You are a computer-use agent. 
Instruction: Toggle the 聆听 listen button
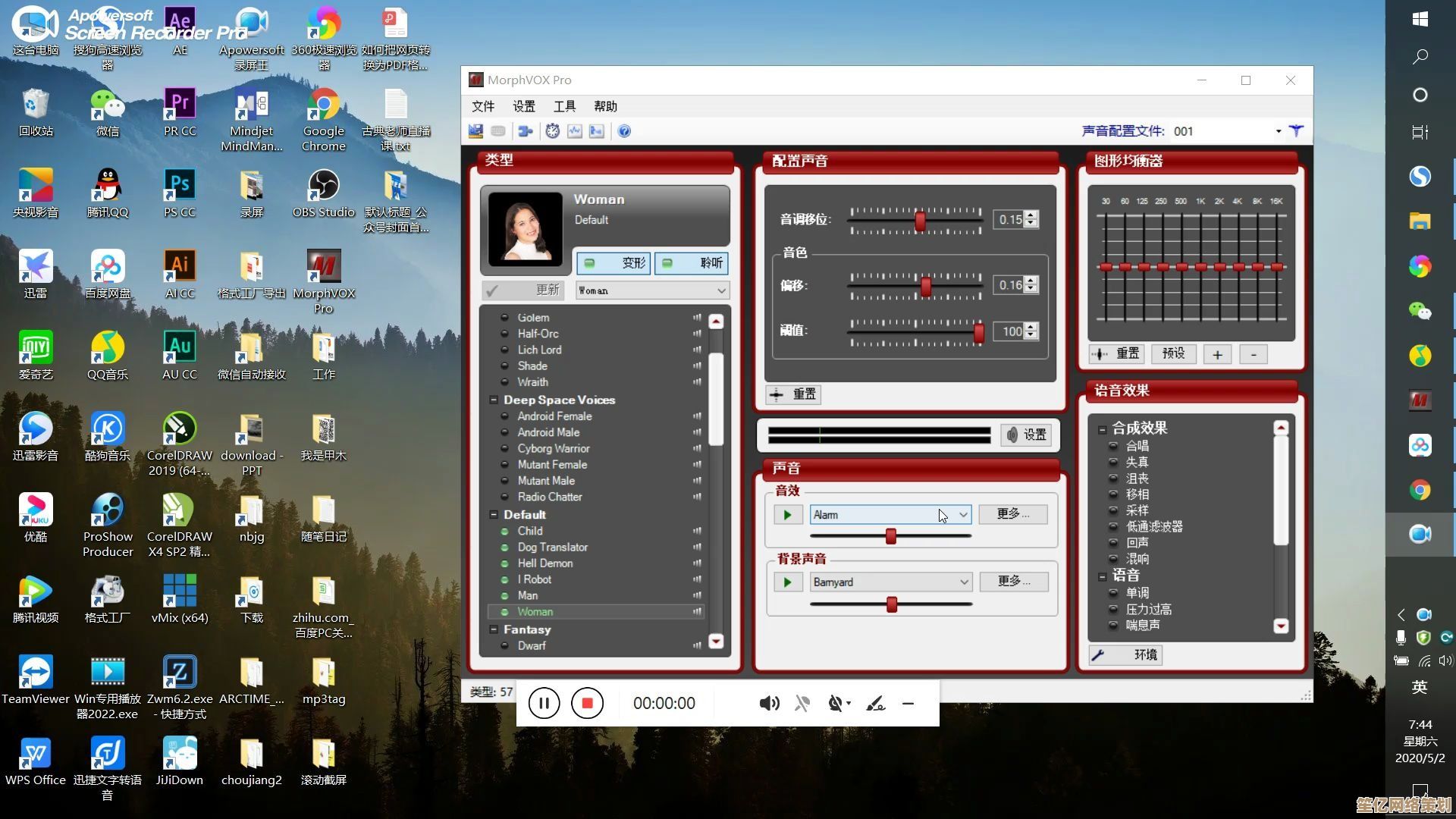pyautogui.click(x=692, y=263)
